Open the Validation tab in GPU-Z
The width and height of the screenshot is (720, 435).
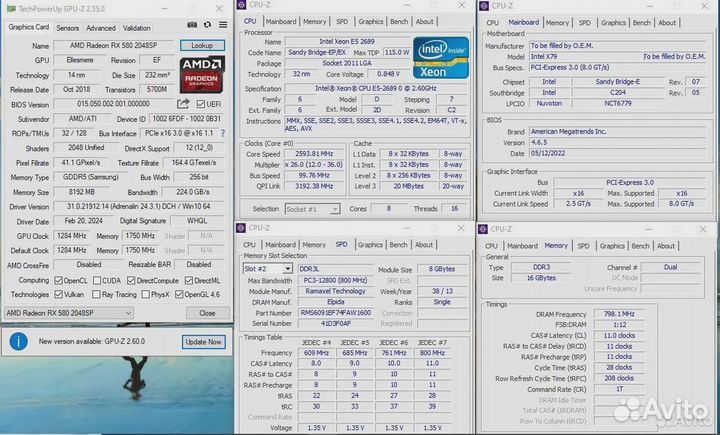point(136,28)
